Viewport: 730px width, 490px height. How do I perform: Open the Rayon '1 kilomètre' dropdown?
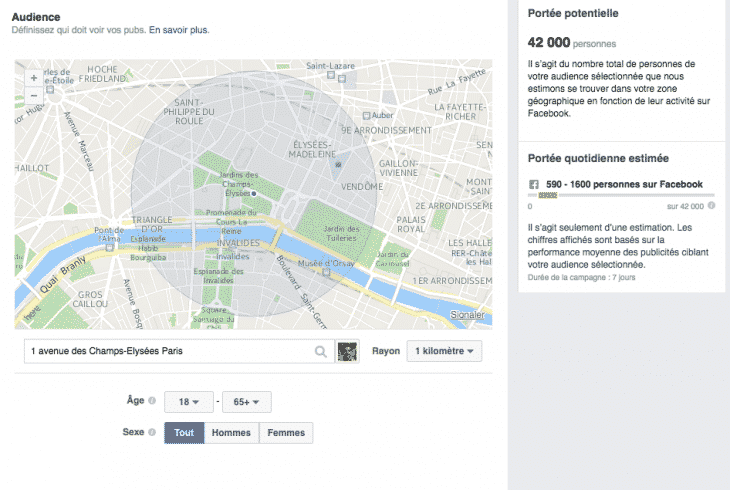[444, 351]
